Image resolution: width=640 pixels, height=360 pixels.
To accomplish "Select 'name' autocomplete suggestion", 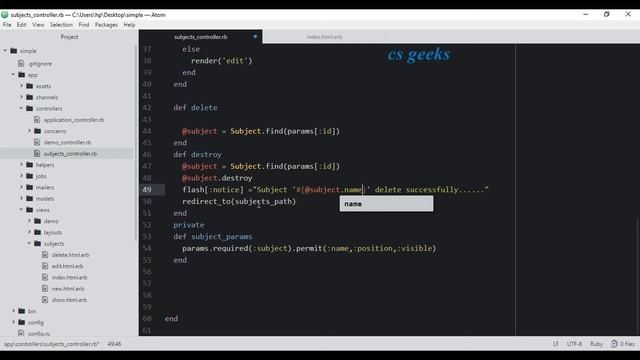I will (386, 204).
